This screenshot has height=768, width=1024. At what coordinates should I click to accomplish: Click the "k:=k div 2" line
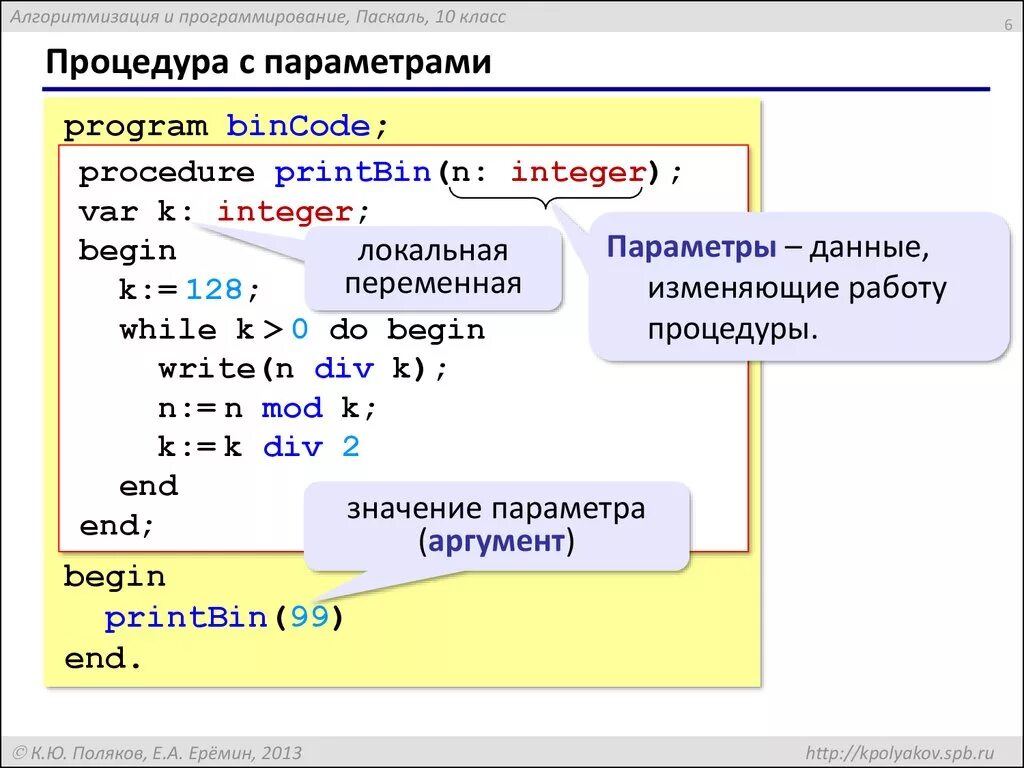(259, 447)
